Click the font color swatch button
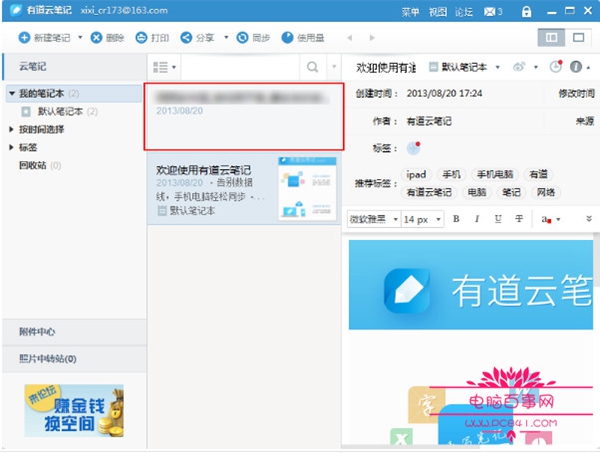 click(546, 219)
